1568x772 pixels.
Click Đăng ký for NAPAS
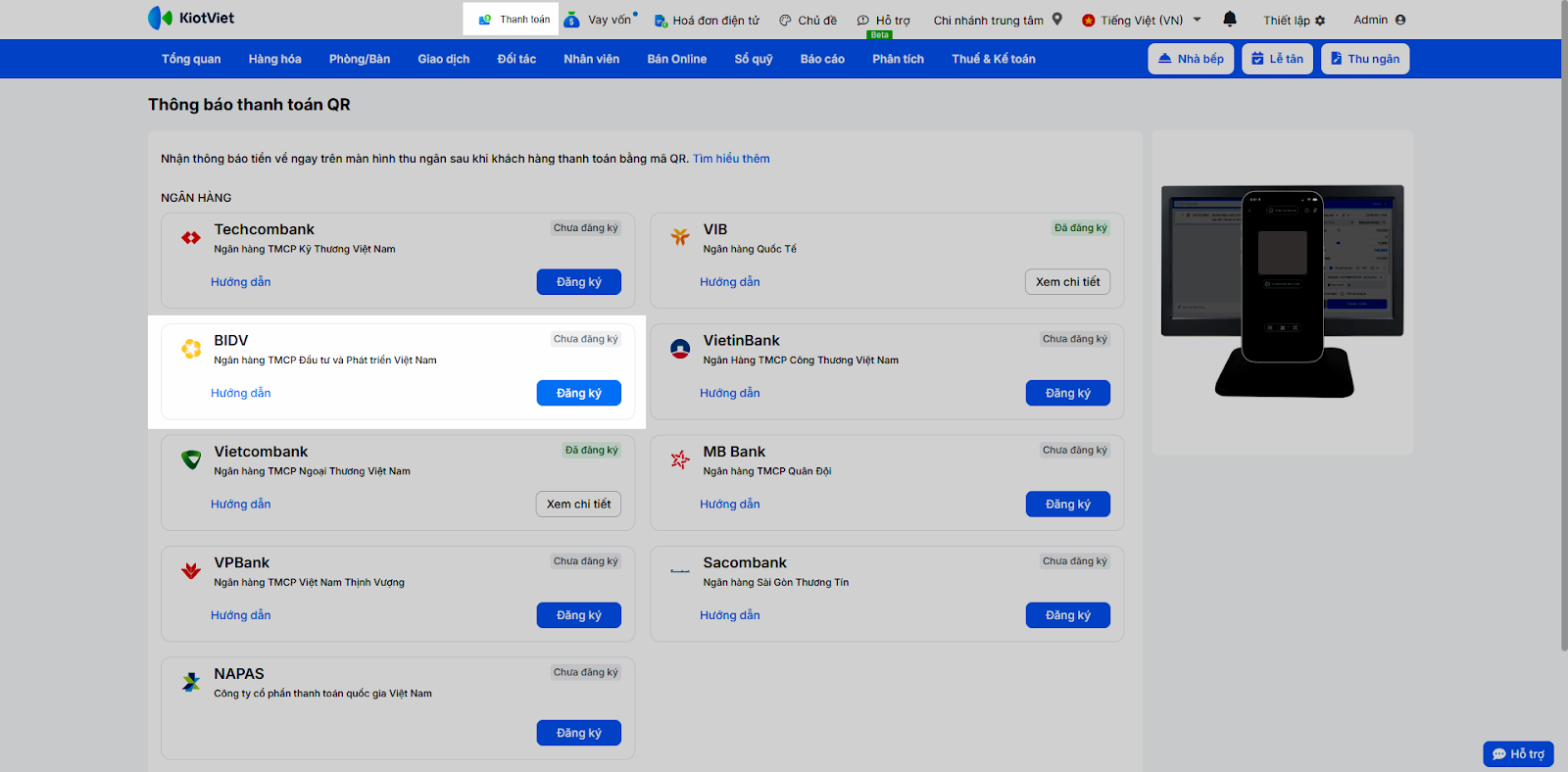pos(579,733)
